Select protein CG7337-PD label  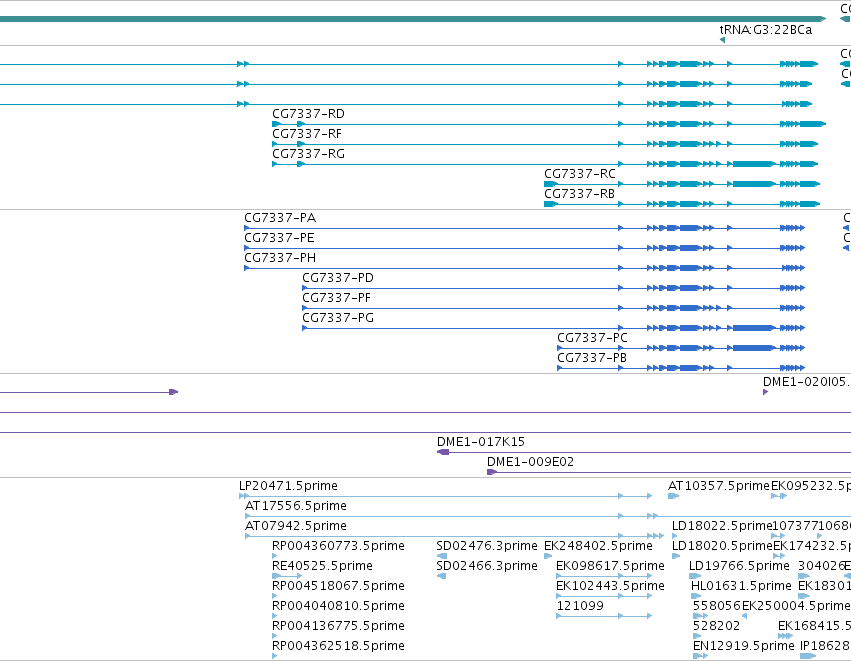[338, 278]
